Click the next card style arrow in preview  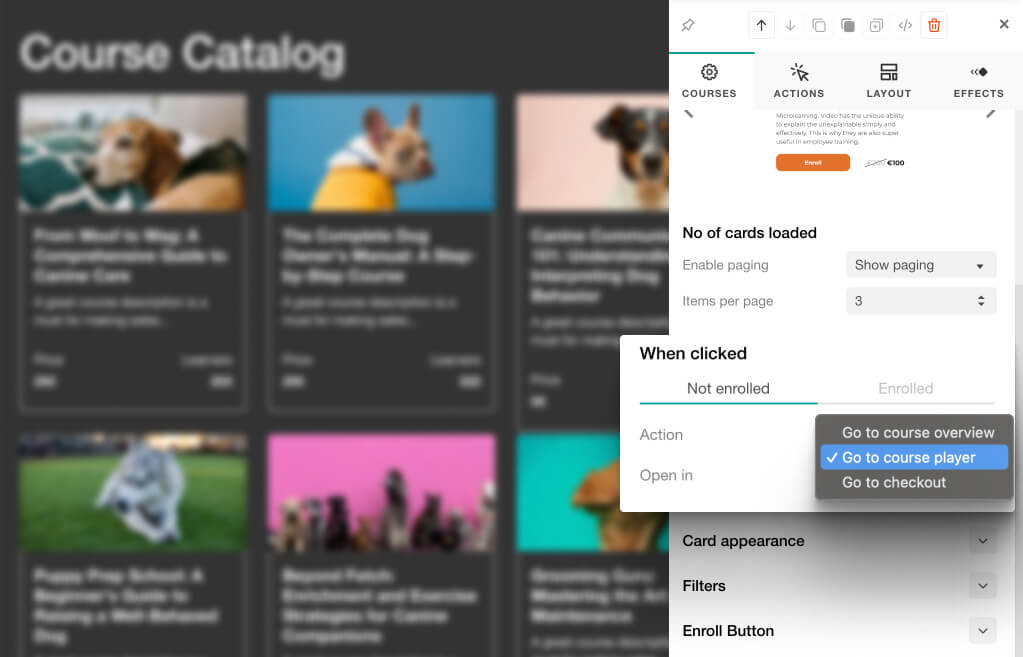coord(990,114)
